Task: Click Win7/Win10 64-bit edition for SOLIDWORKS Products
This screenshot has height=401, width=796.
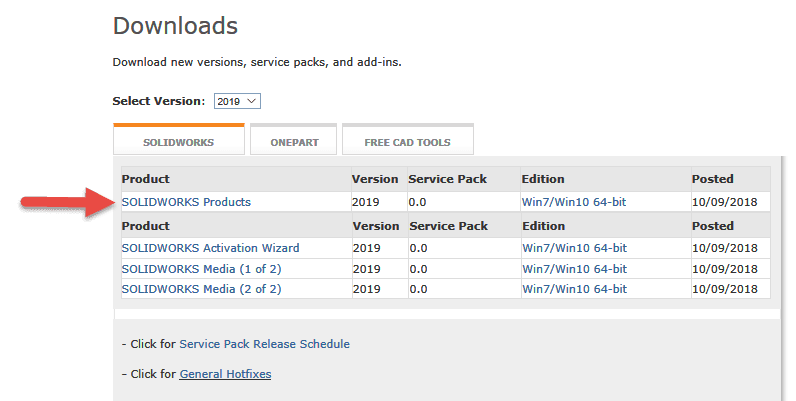Action: [574, 202]
